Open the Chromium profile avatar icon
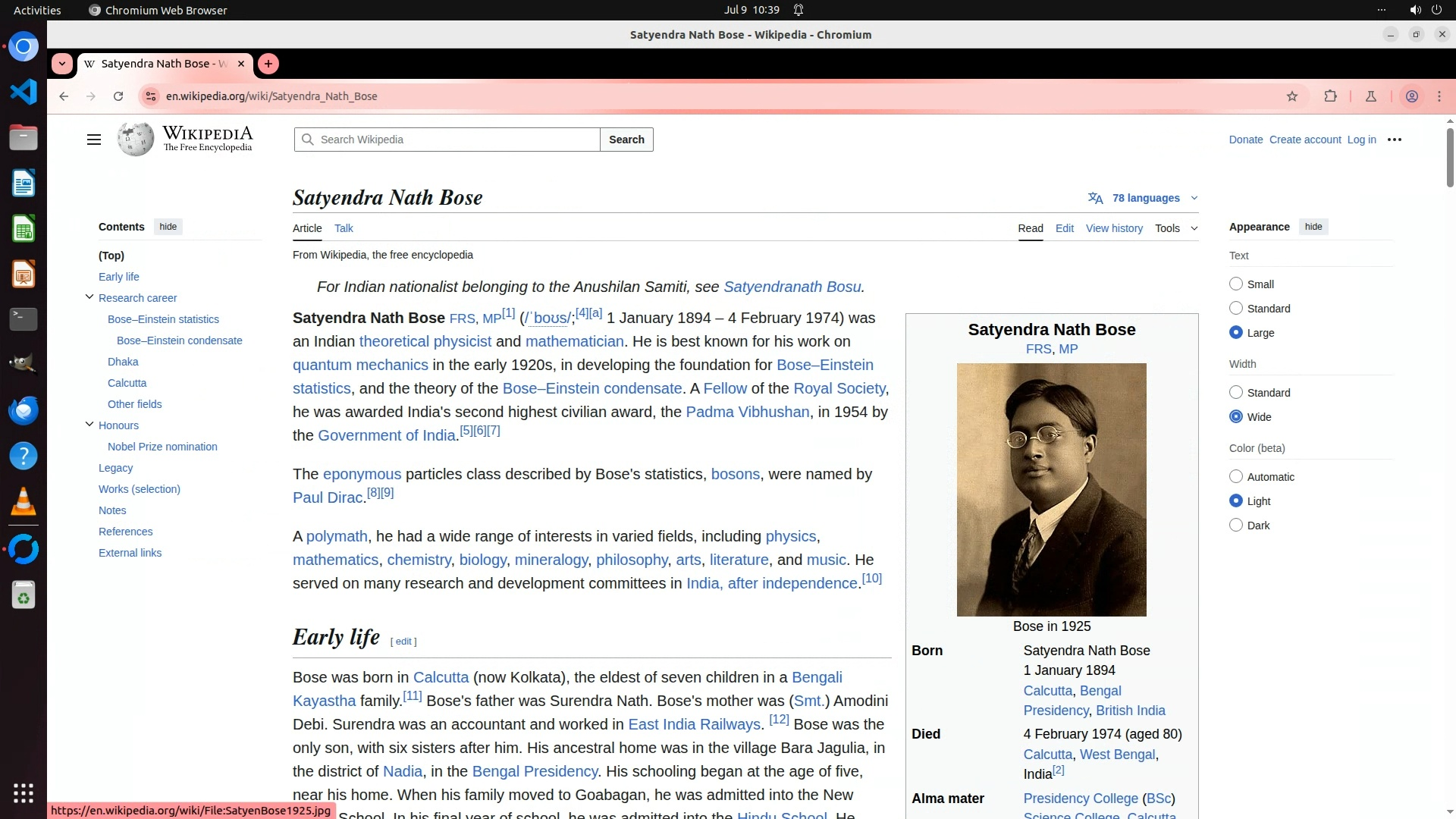The height and width of the screenshot is (819, 1456). pos(1412,96)
